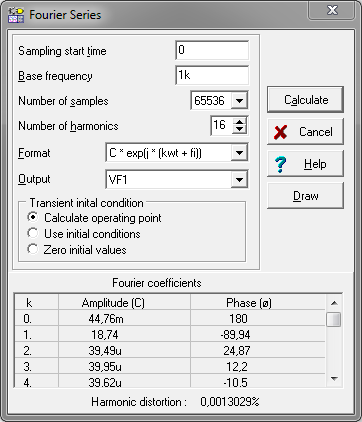Viewport: 362px width, 422px height.
Task: Click the coefficients table scroll down arrow
Action: (x=334, y=379)
